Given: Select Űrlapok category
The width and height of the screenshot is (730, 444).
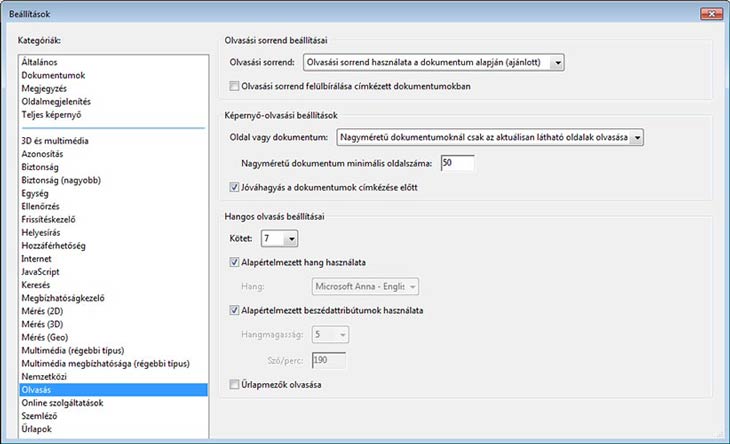Looking at the screenshot, I should click(x=114, y=429).
